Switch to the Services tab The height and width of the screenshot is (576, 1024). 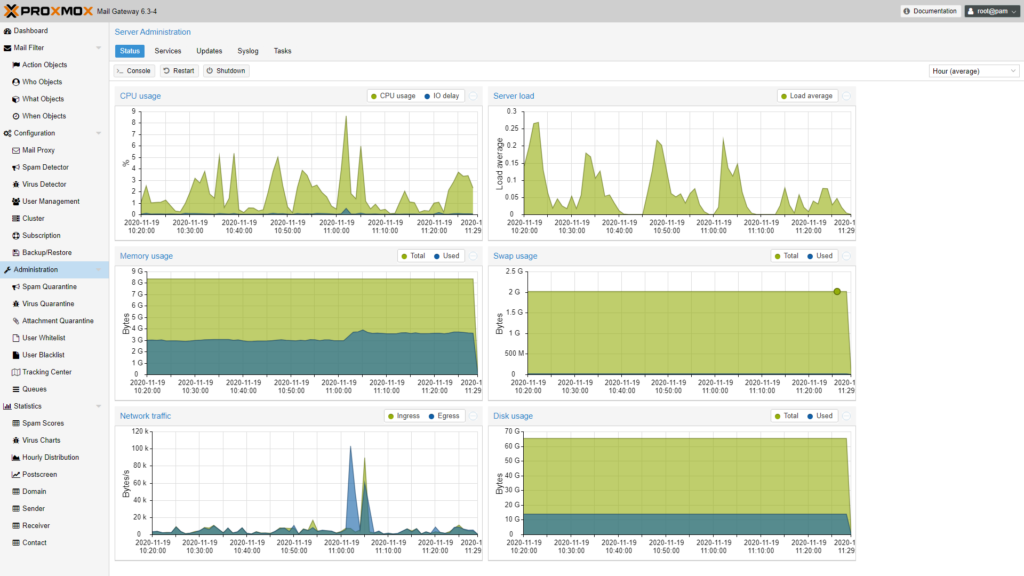pos(167,50)
